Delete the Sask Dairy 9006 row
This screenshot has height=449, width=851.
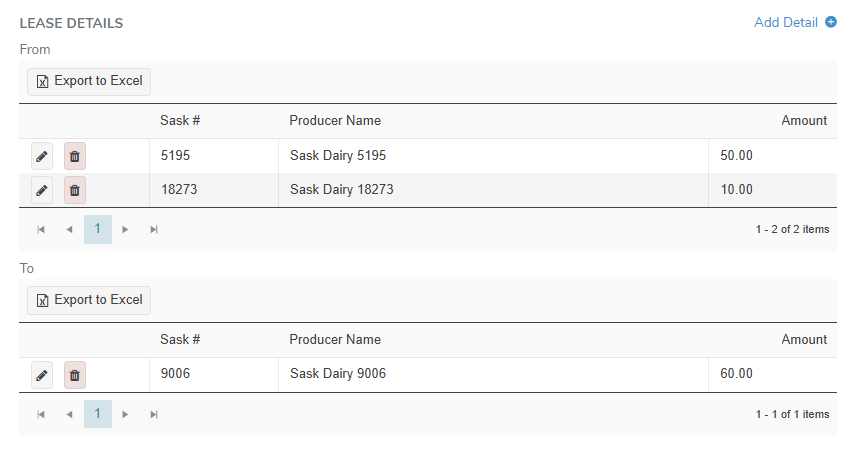pyautogui.click(x=75, y=375)
